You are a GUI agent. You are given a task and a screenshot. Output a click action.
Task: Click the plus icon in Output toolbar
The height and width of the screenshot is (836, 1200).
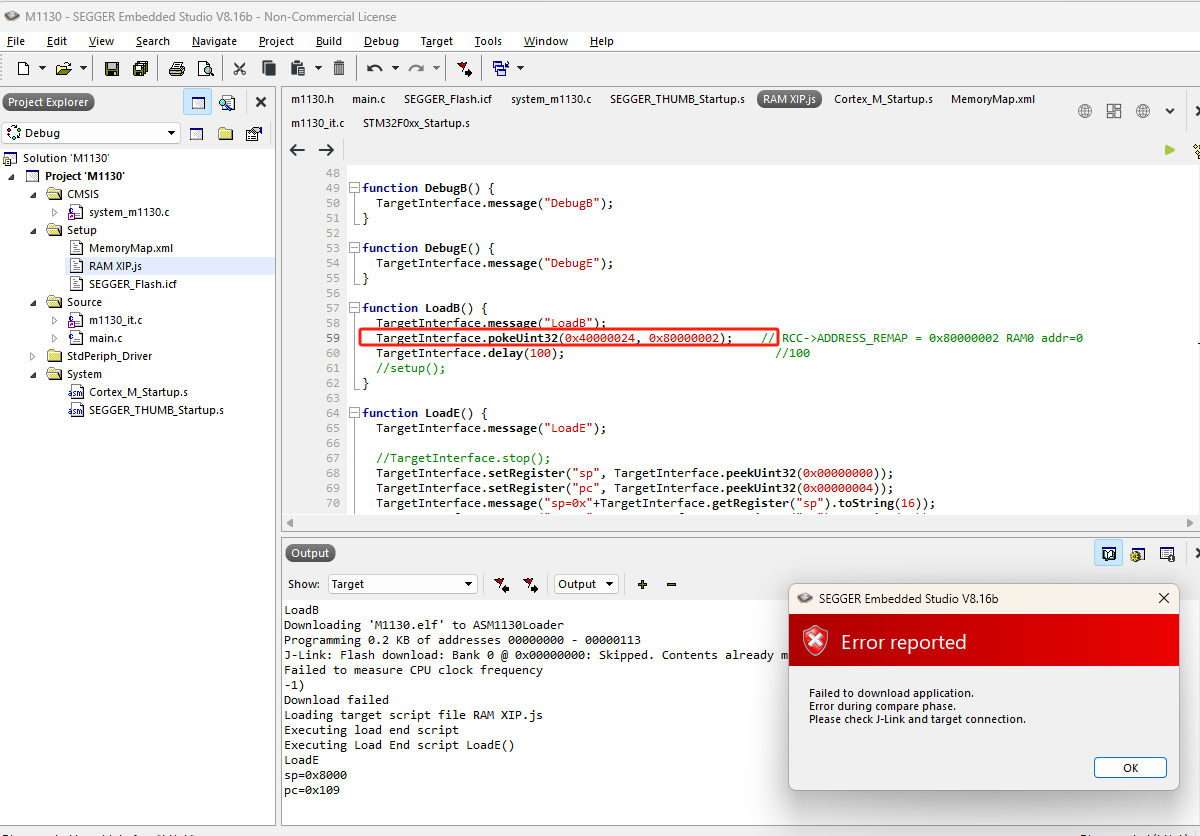(x=642, y=584)
